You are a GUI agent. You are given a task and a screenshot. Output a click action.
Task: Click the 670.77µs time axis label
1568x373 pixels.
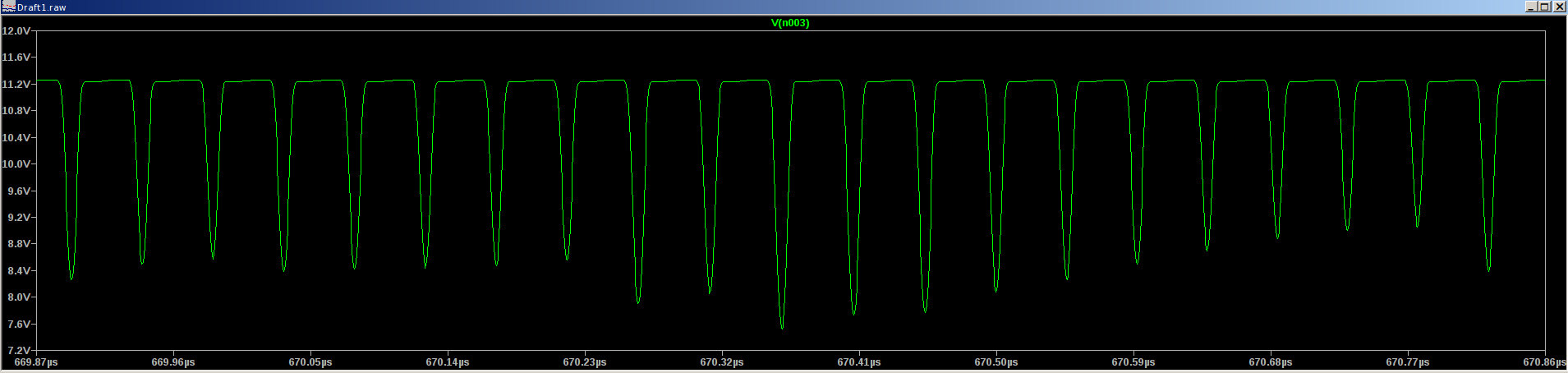[1408, 362]
